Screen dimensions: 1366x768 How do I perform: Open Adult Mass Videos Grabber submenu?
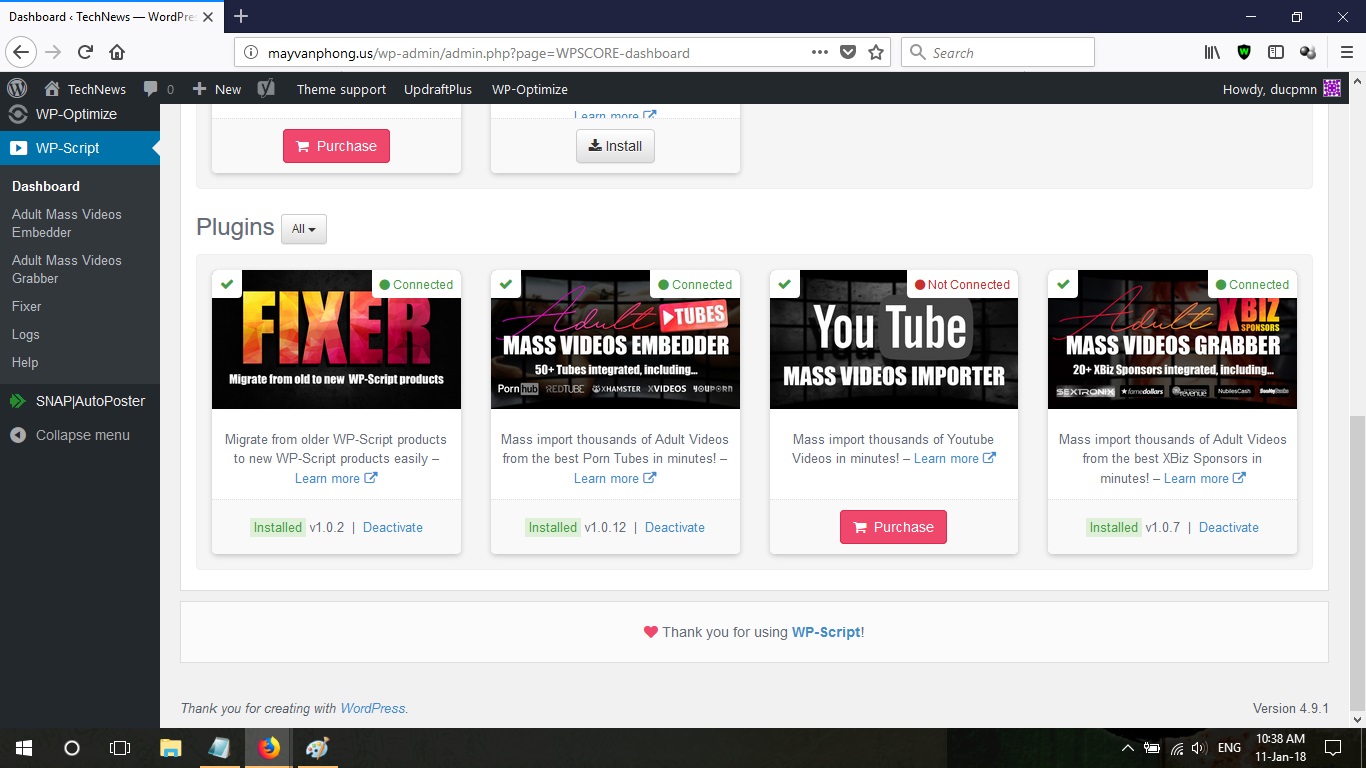coord(67,269)
